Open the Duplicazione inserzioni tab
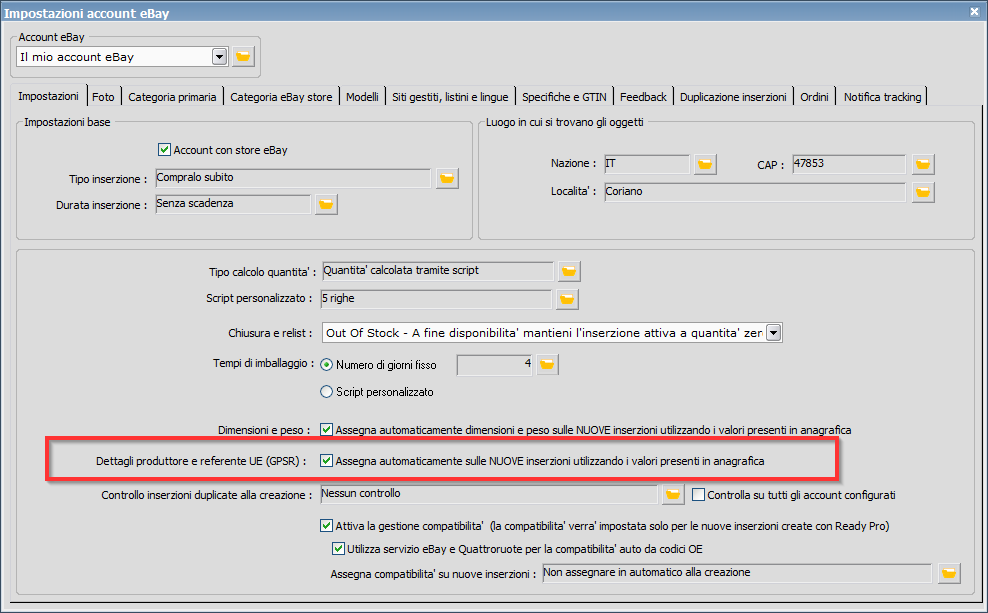This screenshot has width=988, height=613. [x=733, y=97]
